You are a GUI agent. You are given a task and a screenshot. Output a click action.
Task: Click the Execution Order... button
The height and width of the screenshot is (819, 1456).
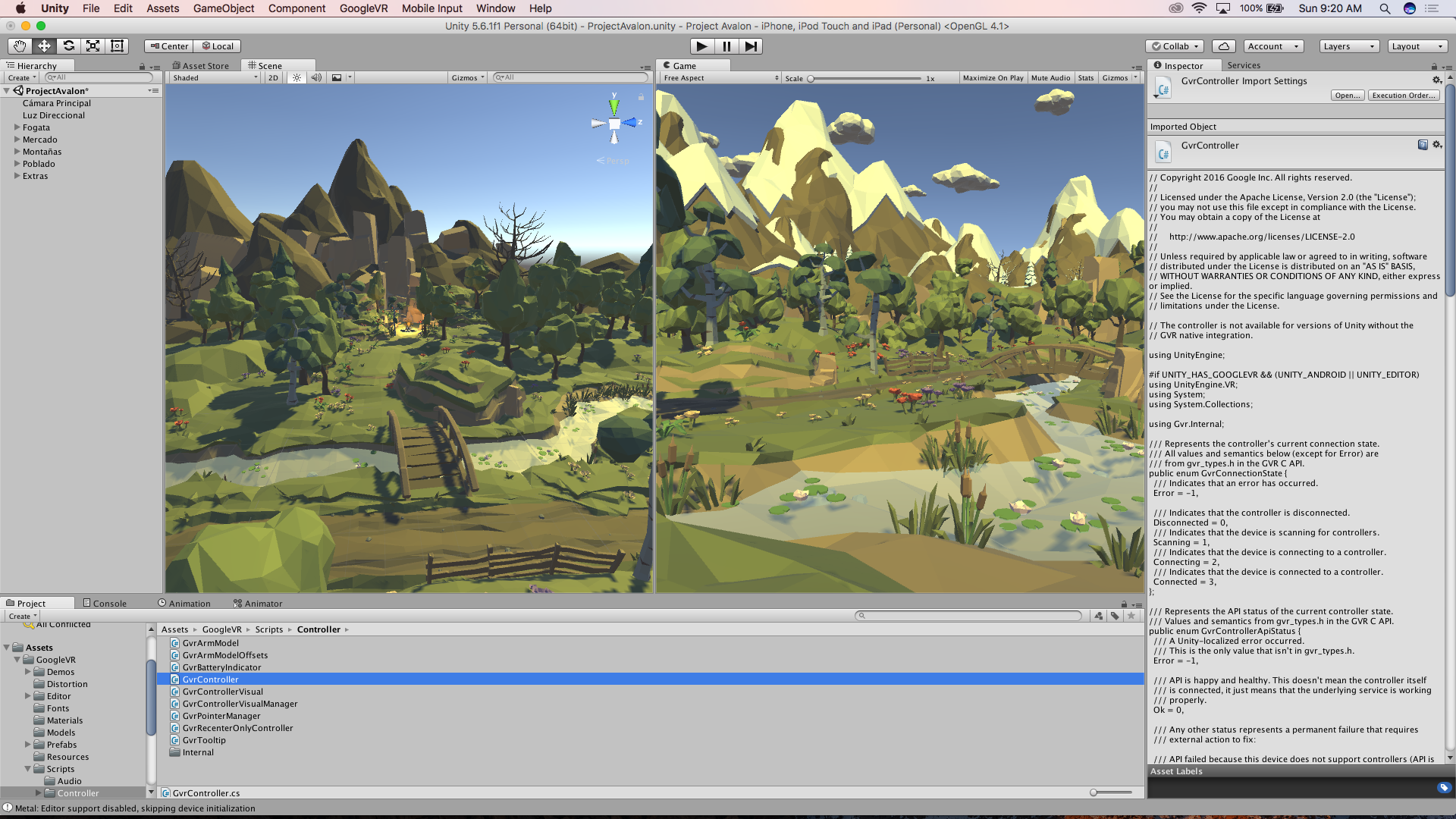[1404, 96]
